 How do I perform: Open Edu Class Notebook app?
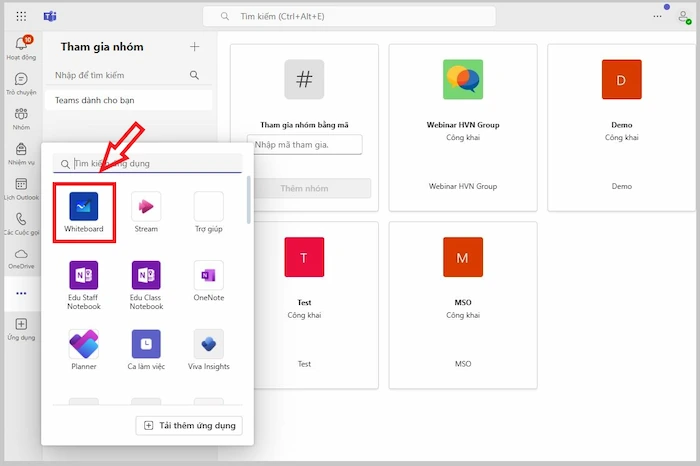(146, 285)
